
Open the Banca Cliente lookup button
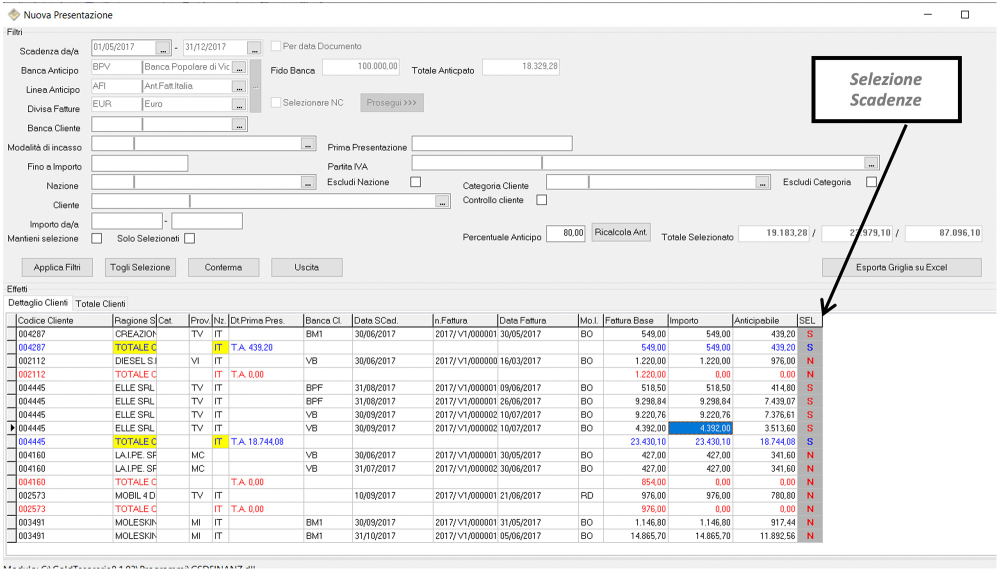click(x=239, y=125)
